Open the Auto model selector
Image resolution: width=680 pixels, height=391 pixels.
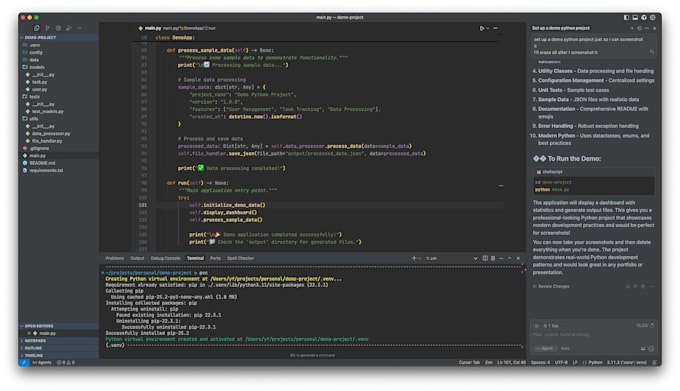click(566, 349)
